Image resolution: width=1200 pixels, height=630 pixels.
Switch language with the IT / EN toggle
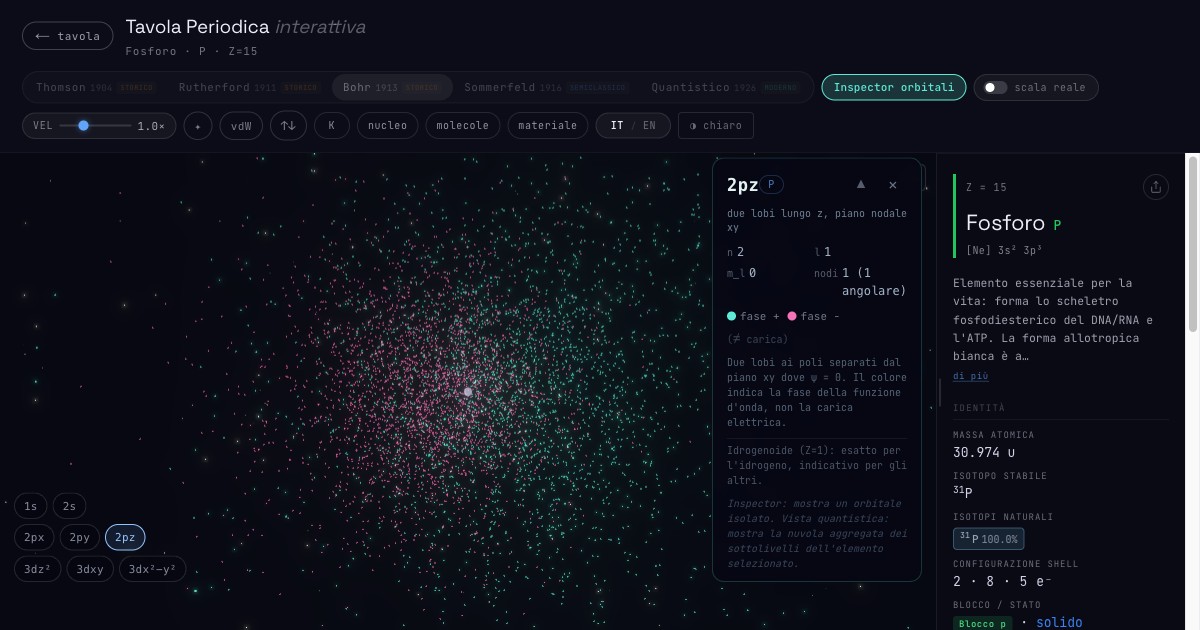(x=633, y=126)
